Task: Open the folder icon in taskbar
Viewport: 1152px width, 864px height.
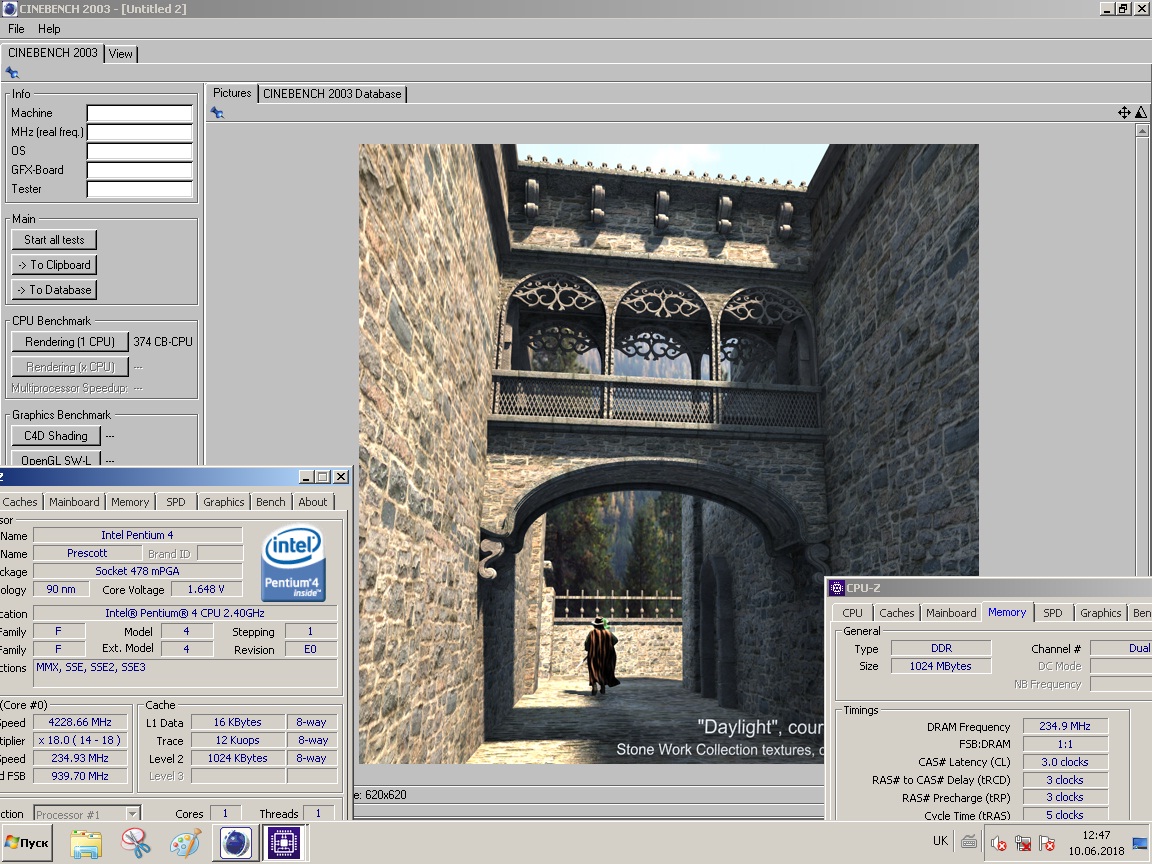Action: 86,843
